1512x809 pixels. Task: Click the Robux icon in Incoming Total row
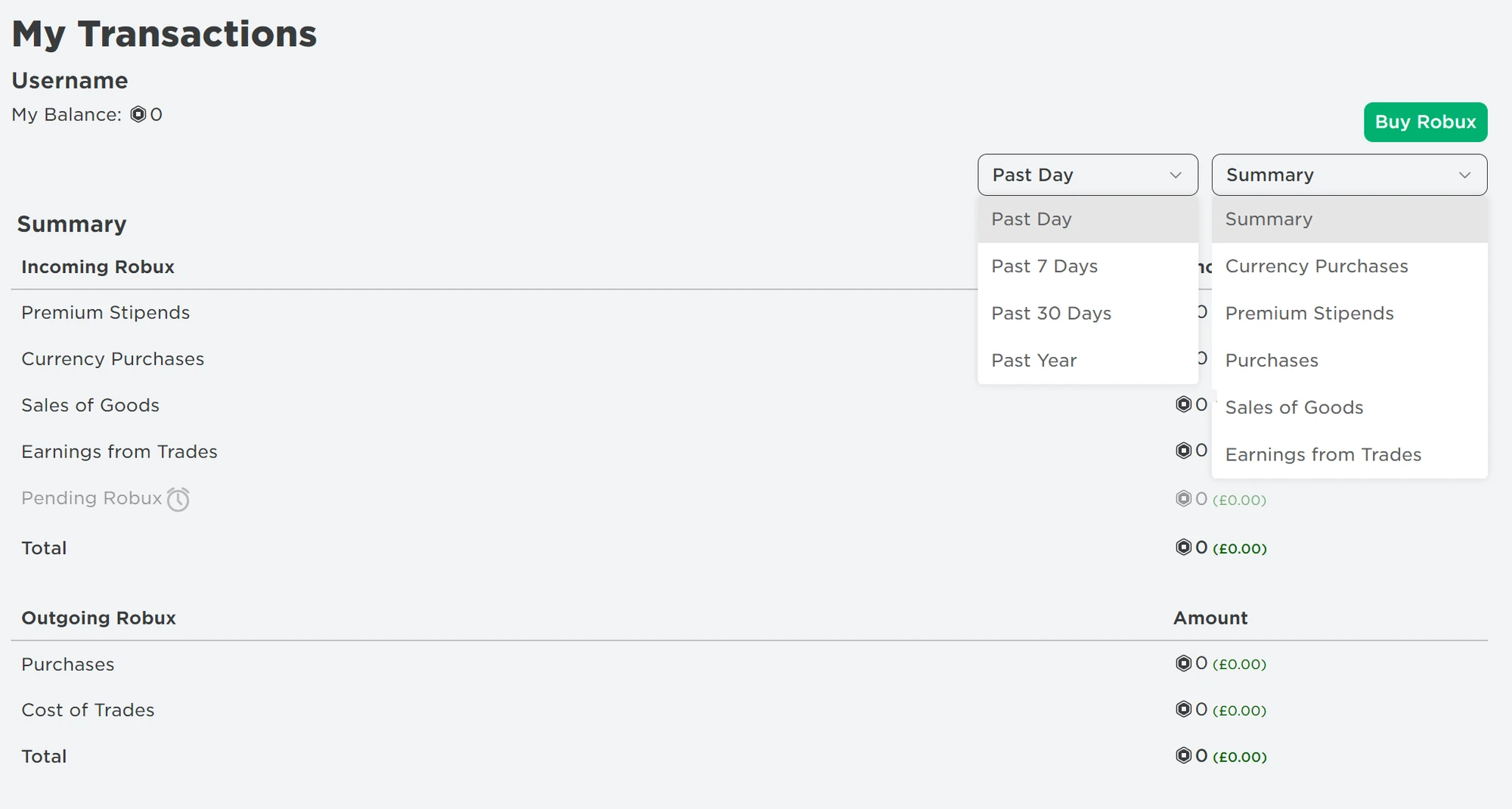pos(1183,547)
